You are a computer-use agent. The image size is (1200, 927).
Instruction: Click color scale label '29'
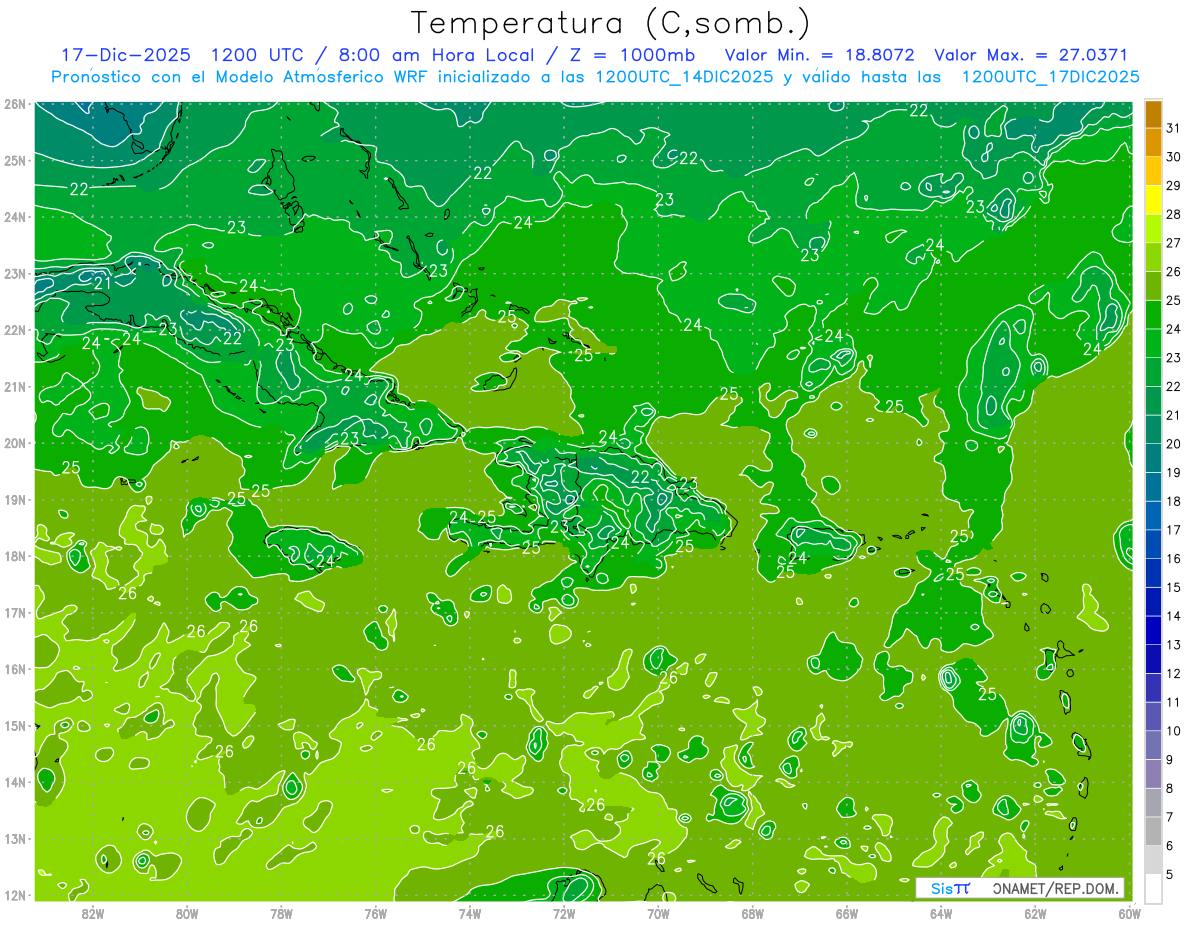1174,186
